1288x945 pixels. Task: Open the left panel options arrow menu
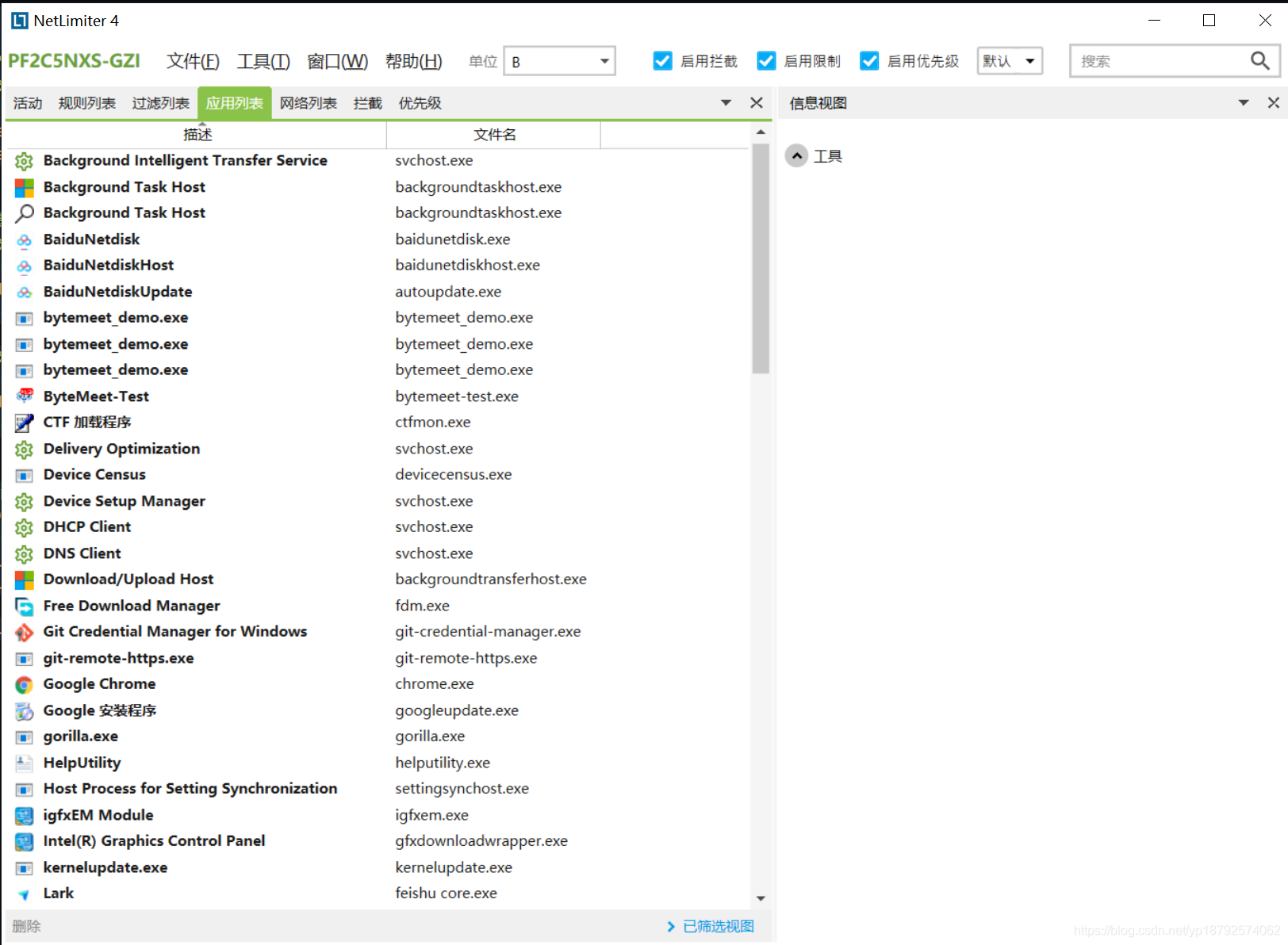[726, 103]
